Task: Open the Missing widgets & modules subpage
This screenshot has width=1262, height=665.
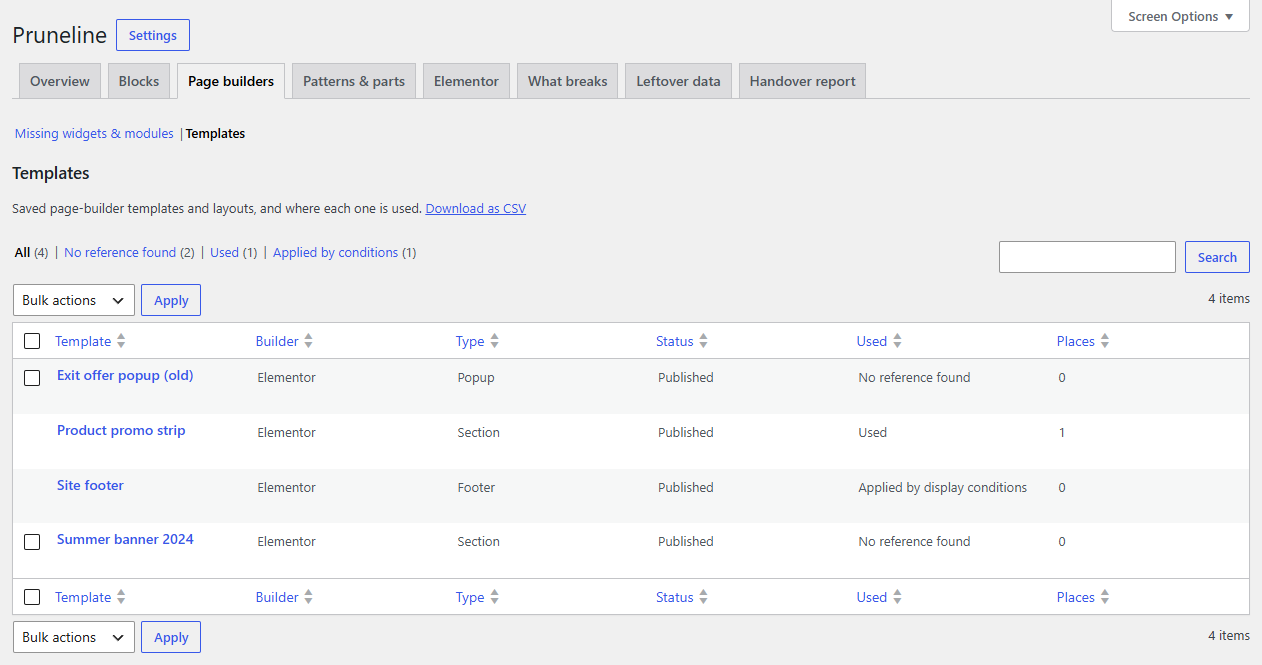Action: pyautogui.click(x=94, y=133)
